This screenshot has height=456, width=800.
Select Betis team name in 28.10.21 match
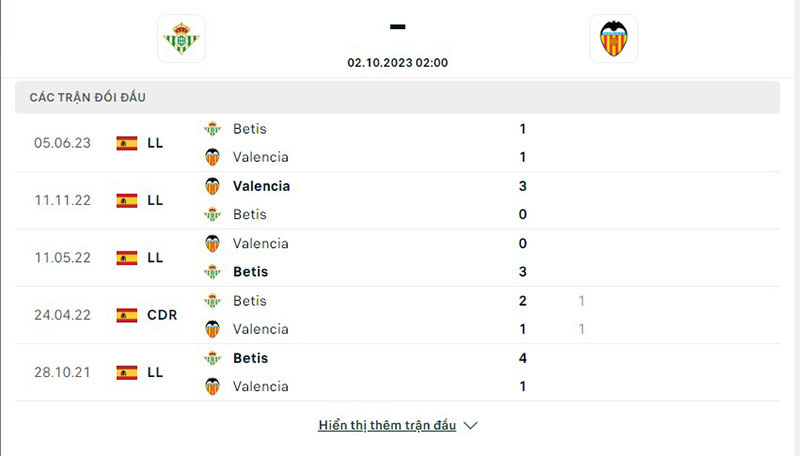tap(250, 358)
